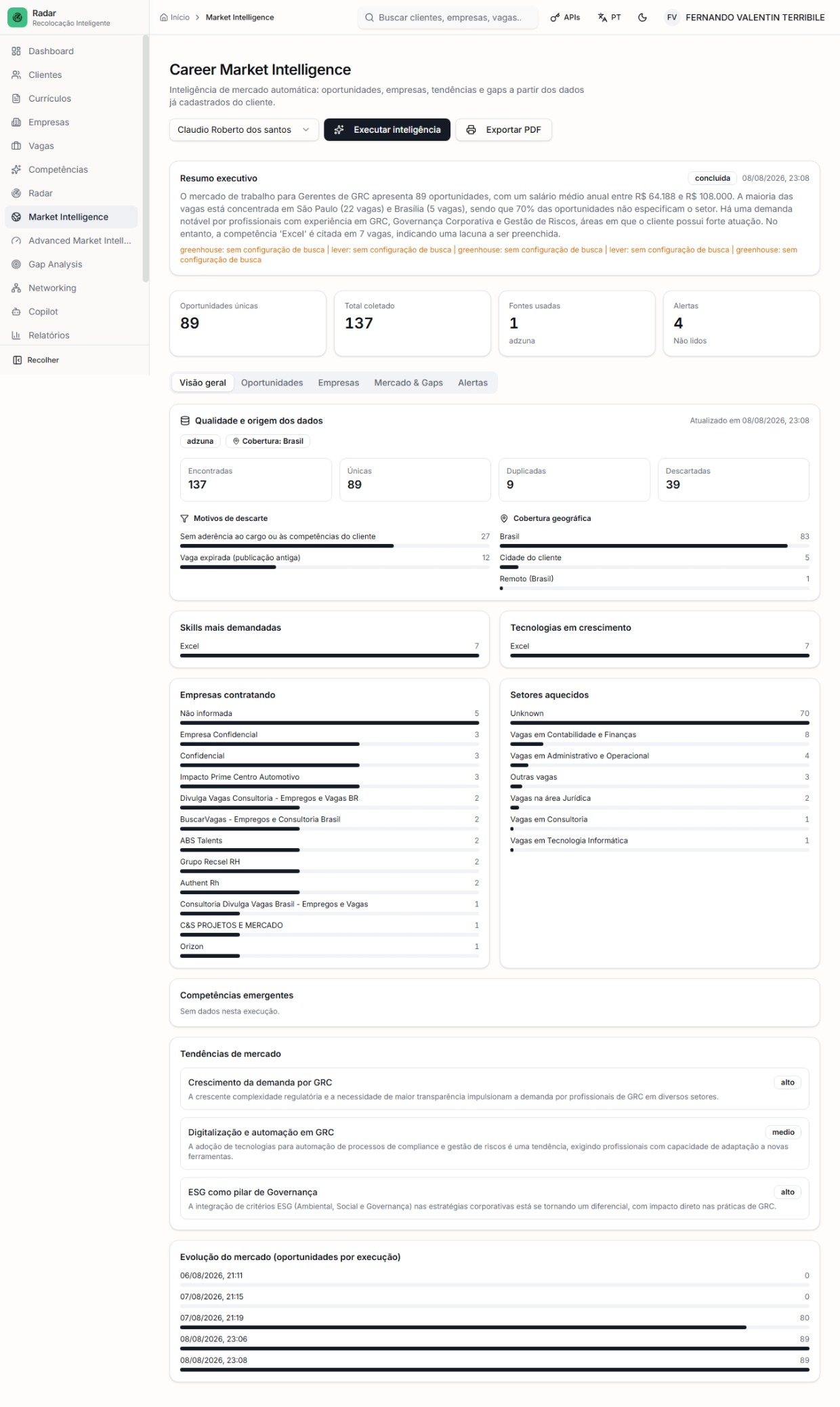Screen dimensions: 840x1407
Task: Open Competências sidebar item
Action: click(x=71, y=169)
